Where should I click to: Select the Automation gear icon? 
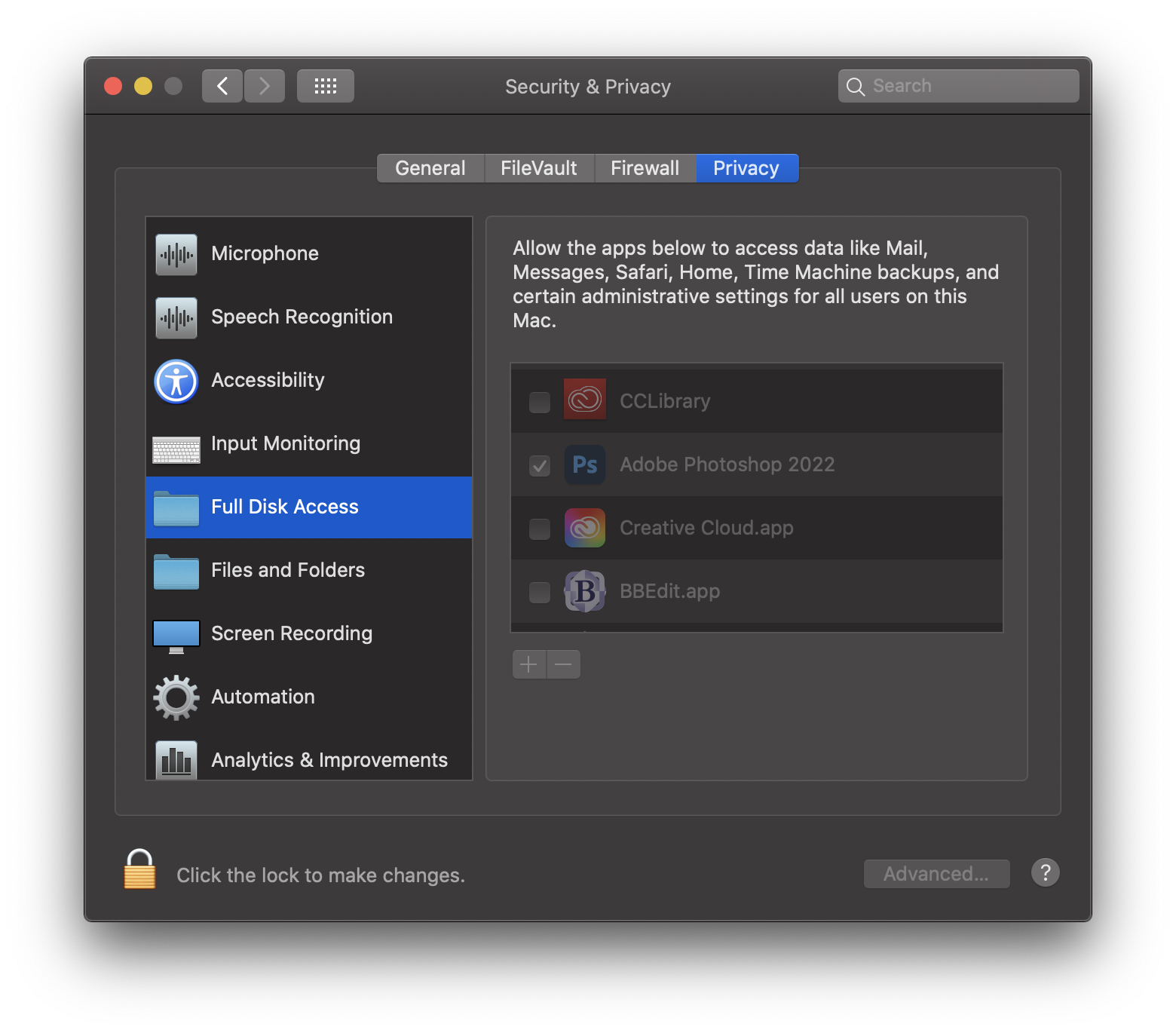(175, 697)
